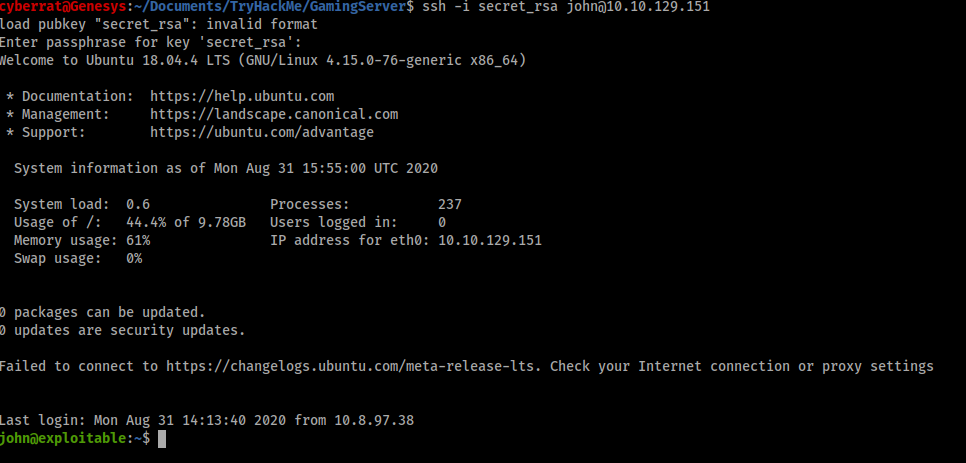Click the blinking terminal cursor block
Screen dimensions: 966x463
162,439
